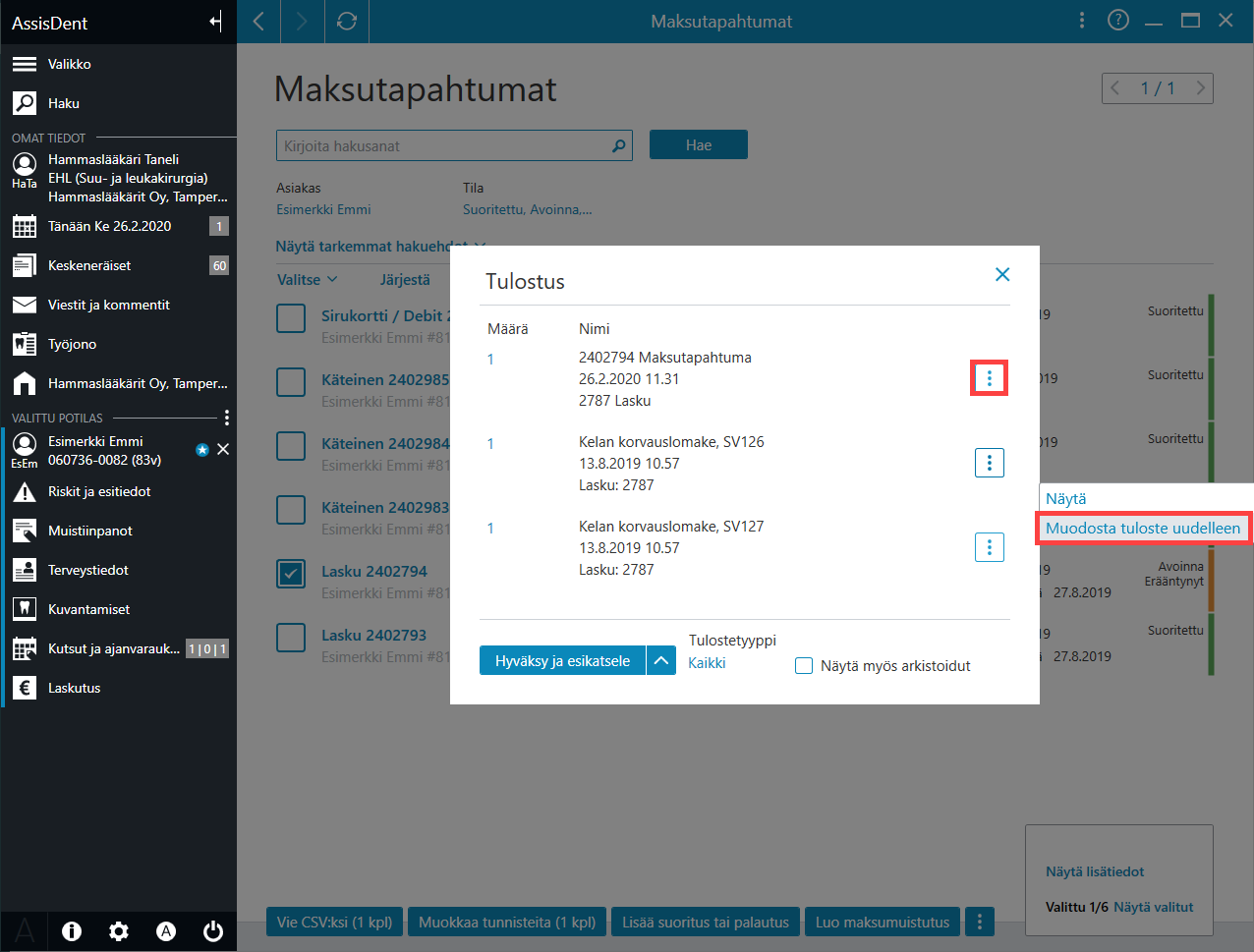Select Muodosta tuloste uudelleen menu entry
Screen dimensions: 1254x952
coord(1143,528)
